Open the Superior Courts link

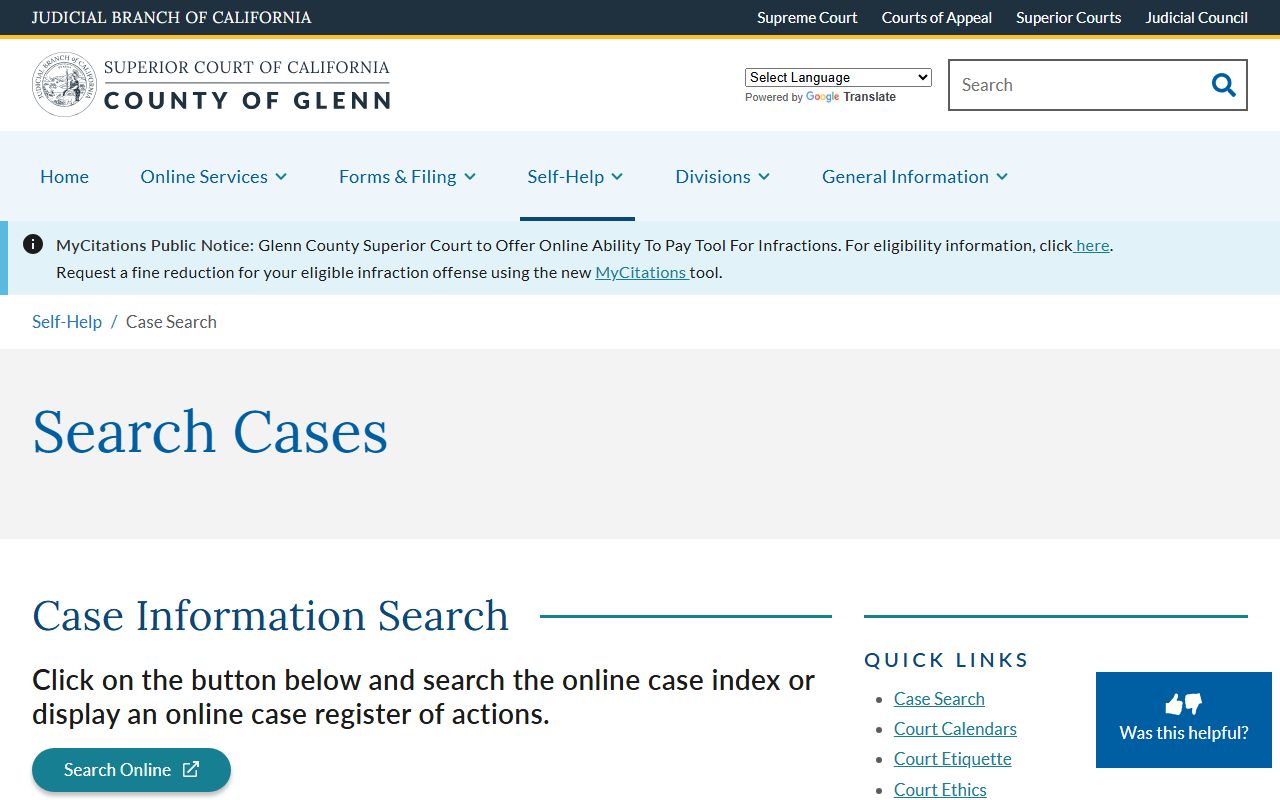pos(1068,17)
